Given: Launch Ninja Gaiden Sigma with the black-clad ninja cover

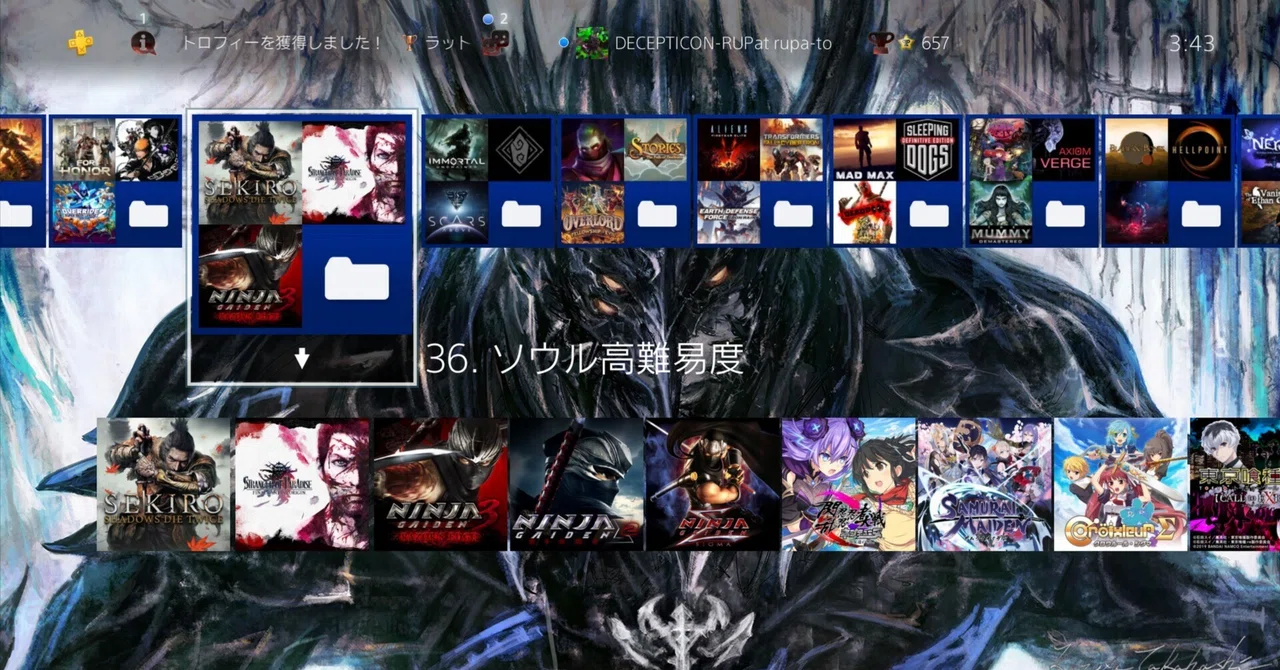Looking at the screenshot, I should coord(713,484).
